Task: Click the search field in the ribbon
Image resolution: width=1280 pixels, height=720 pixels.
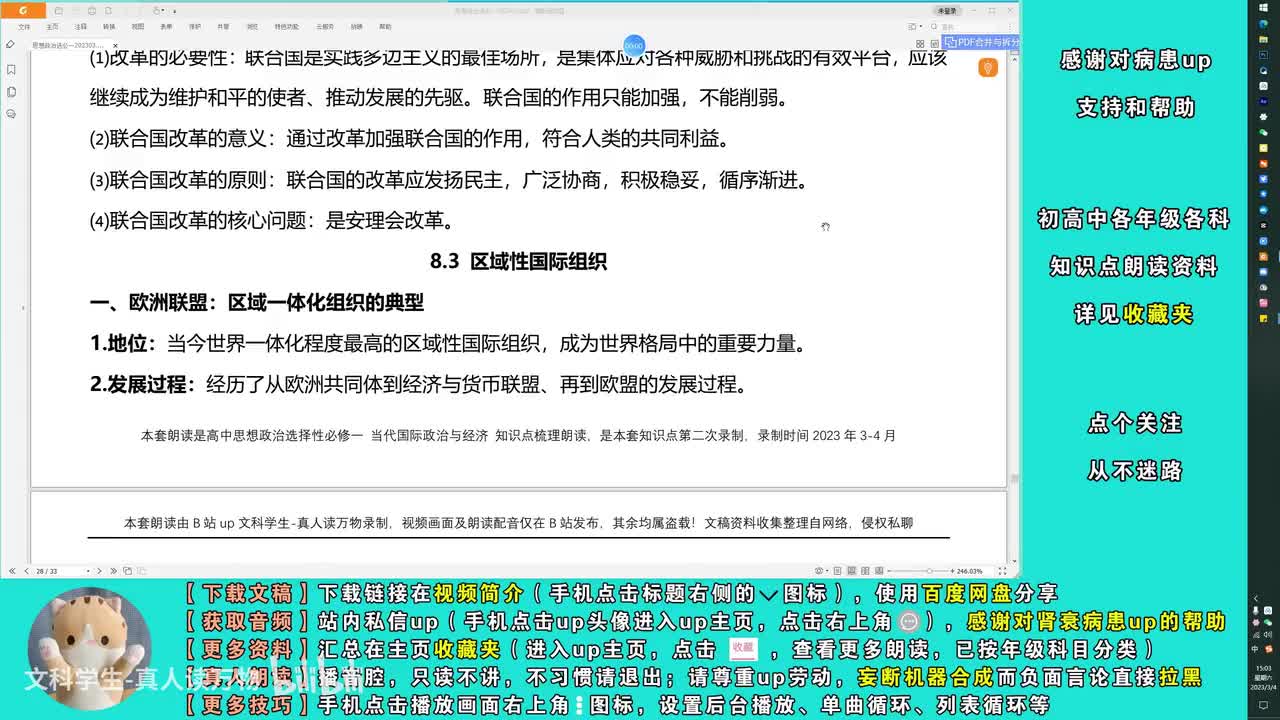Action: [970, 27]
